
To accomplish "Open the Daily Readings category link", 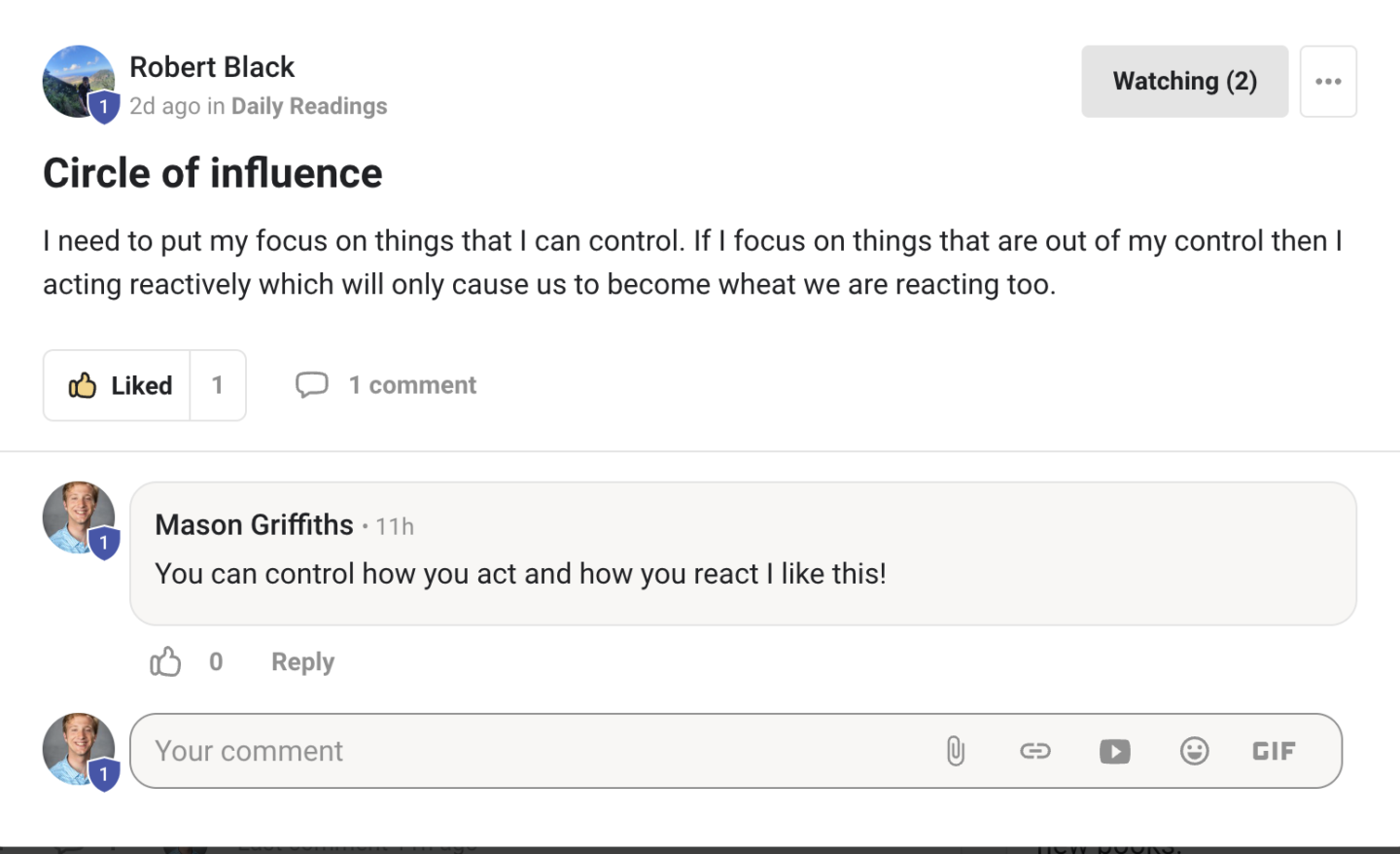I will 309,106.
